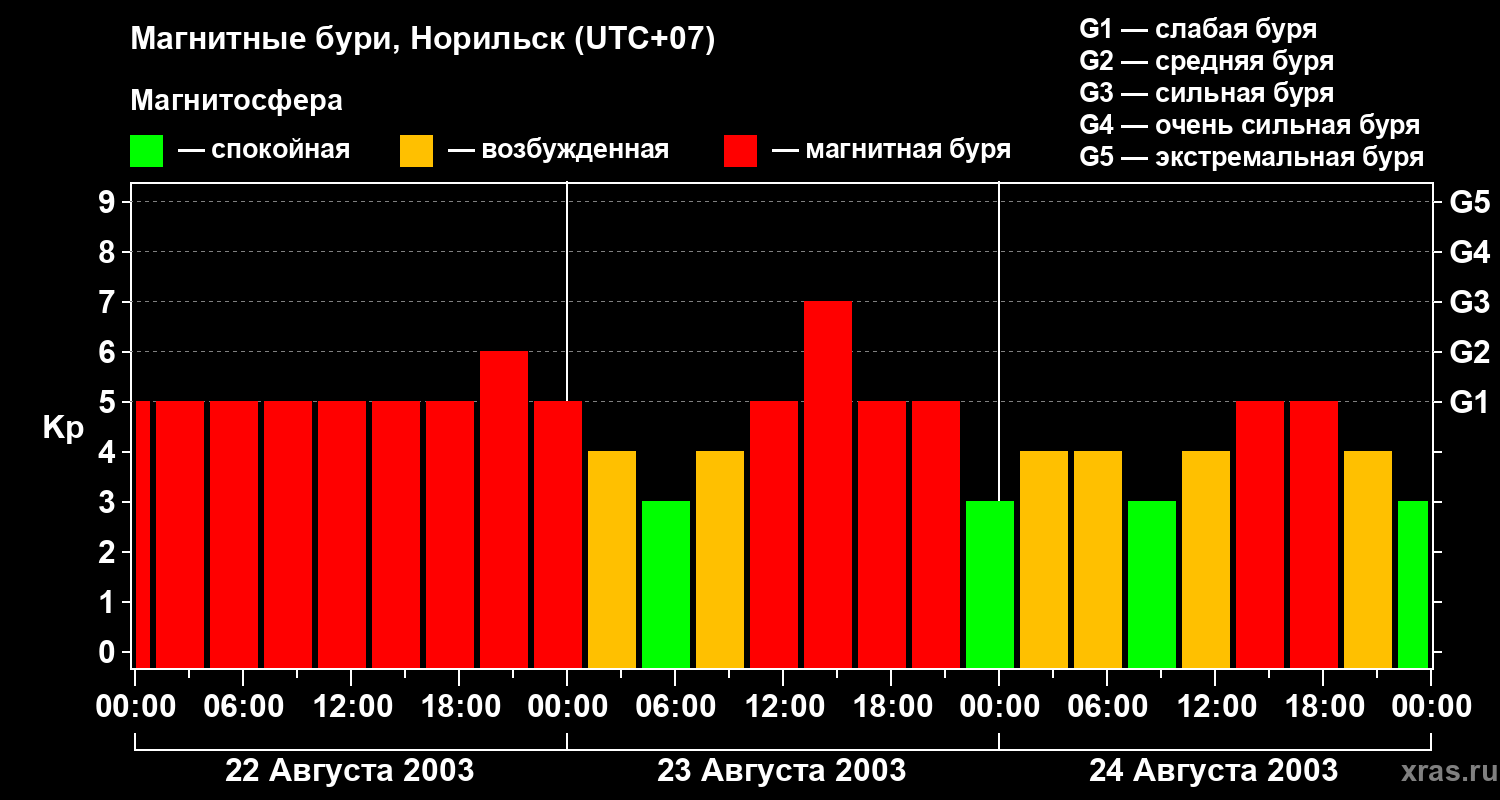Click the 'Kp' axis label

coord(63,428)
